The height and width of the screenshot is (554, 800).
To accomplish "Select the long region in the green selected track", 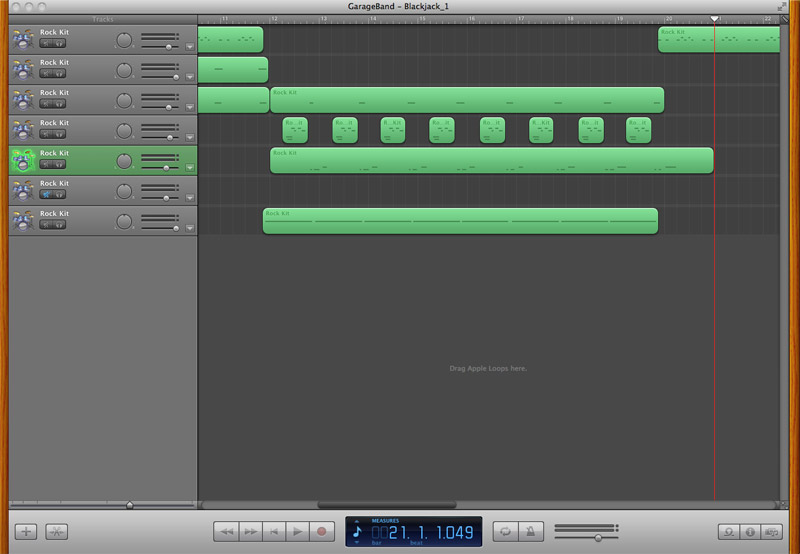I will pyautogui.click(x=492, y=161).
